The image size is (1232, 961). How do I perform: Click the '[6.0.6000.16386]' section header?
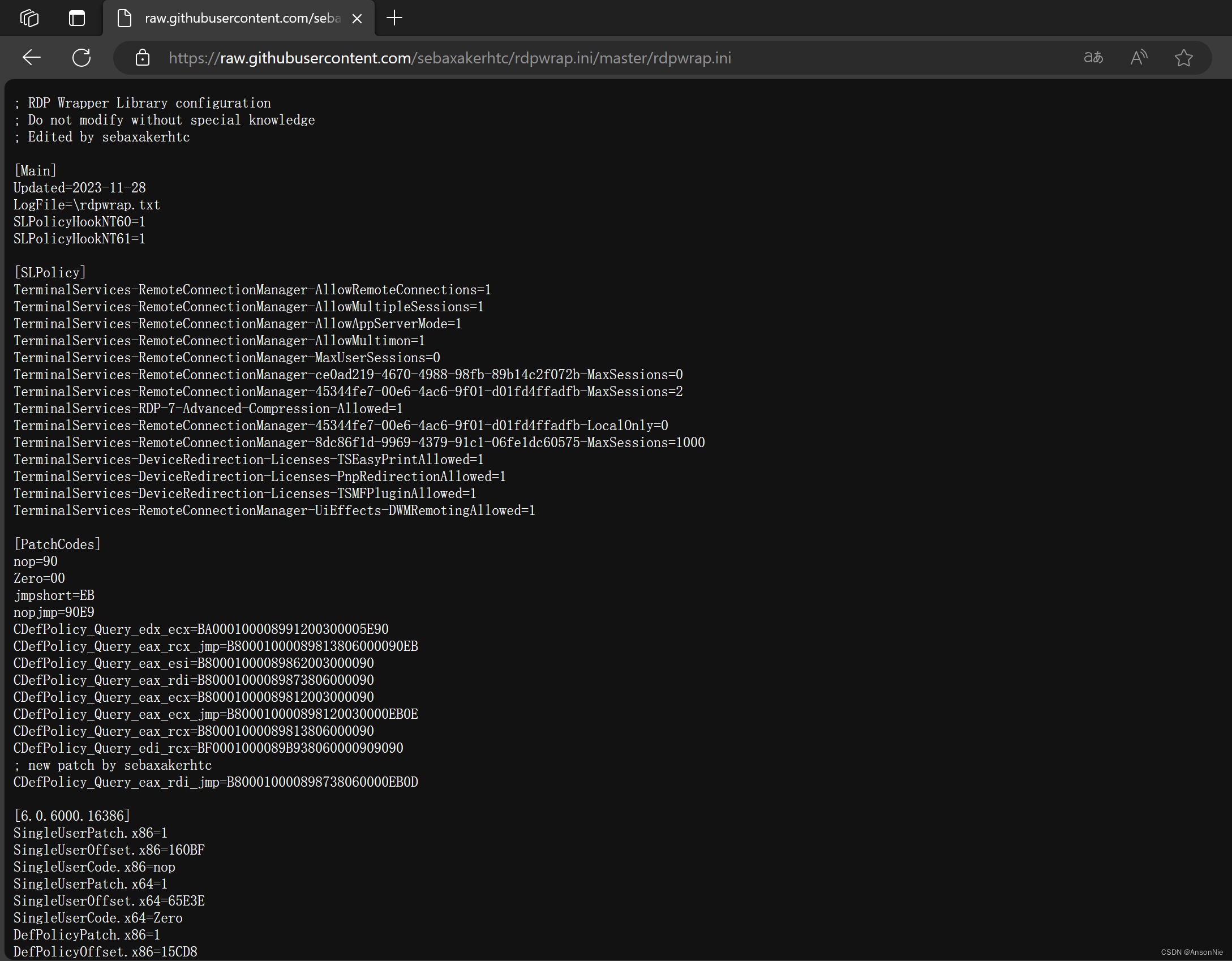(72, 816)
